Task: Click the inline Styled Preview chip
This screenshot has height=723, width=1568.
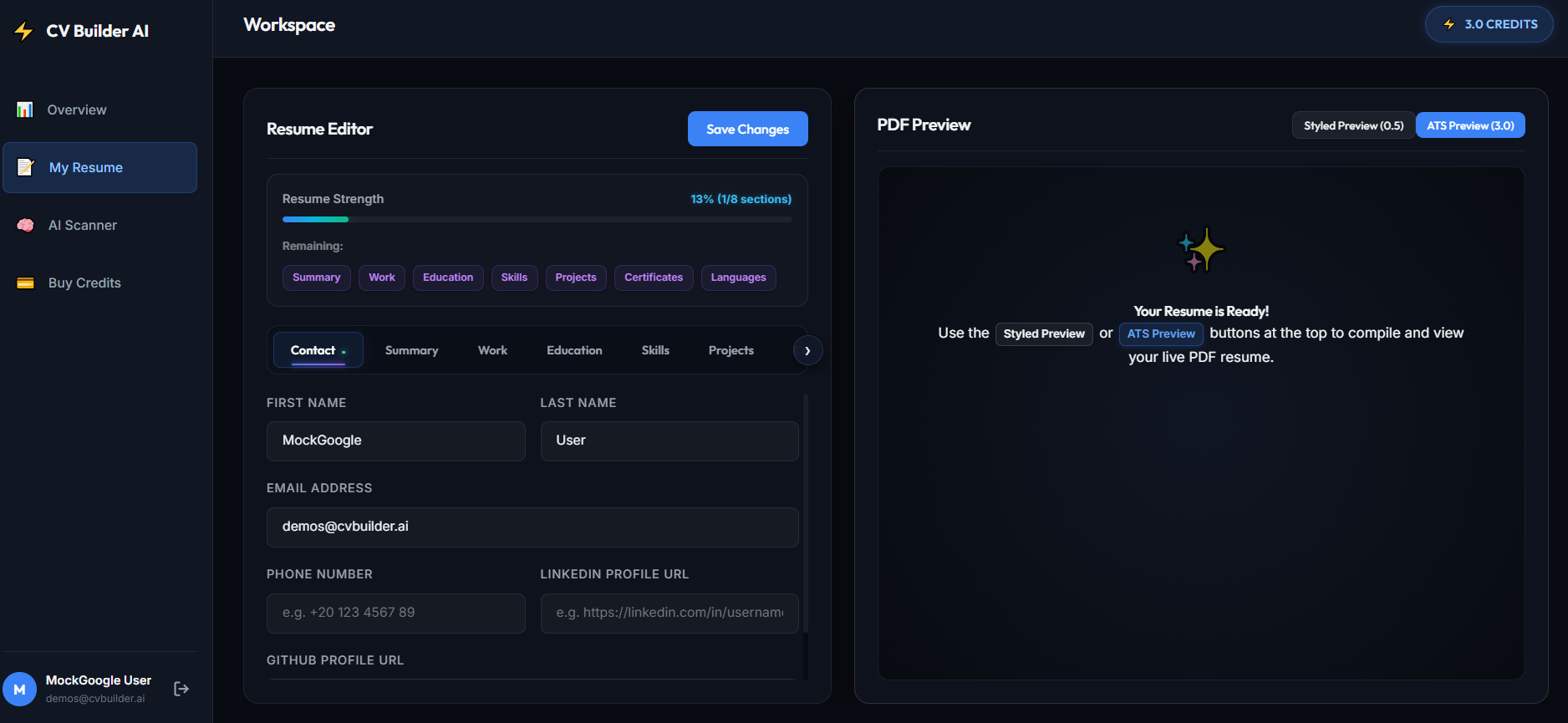Action: click(1044, 333)
